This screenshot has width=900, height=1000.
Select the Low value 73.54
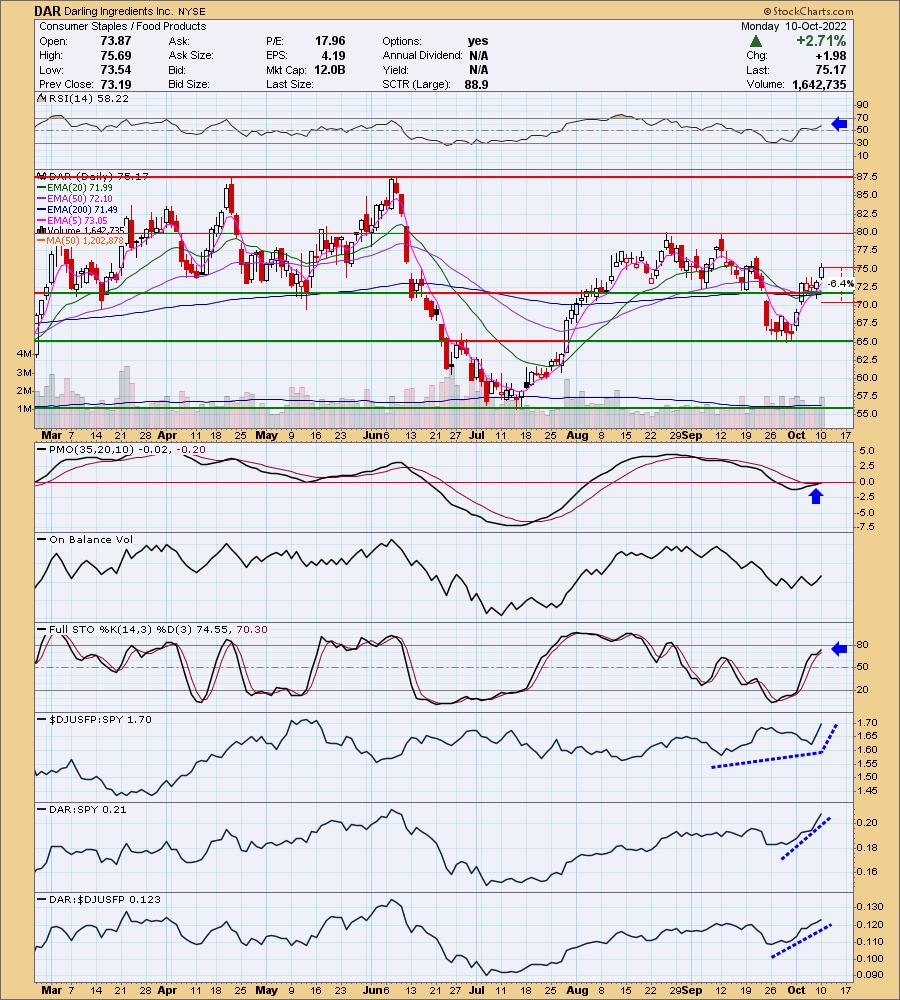coord(116,70)
